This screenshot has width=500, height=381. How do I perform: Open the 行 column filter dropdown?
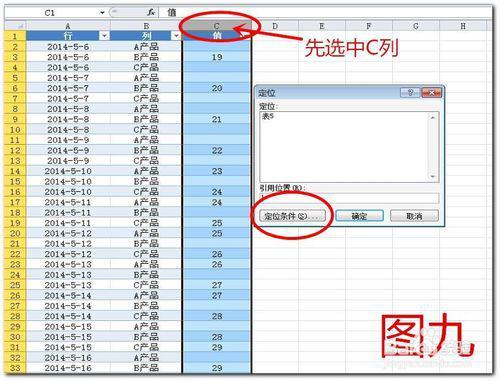click(x=104, y=36)
